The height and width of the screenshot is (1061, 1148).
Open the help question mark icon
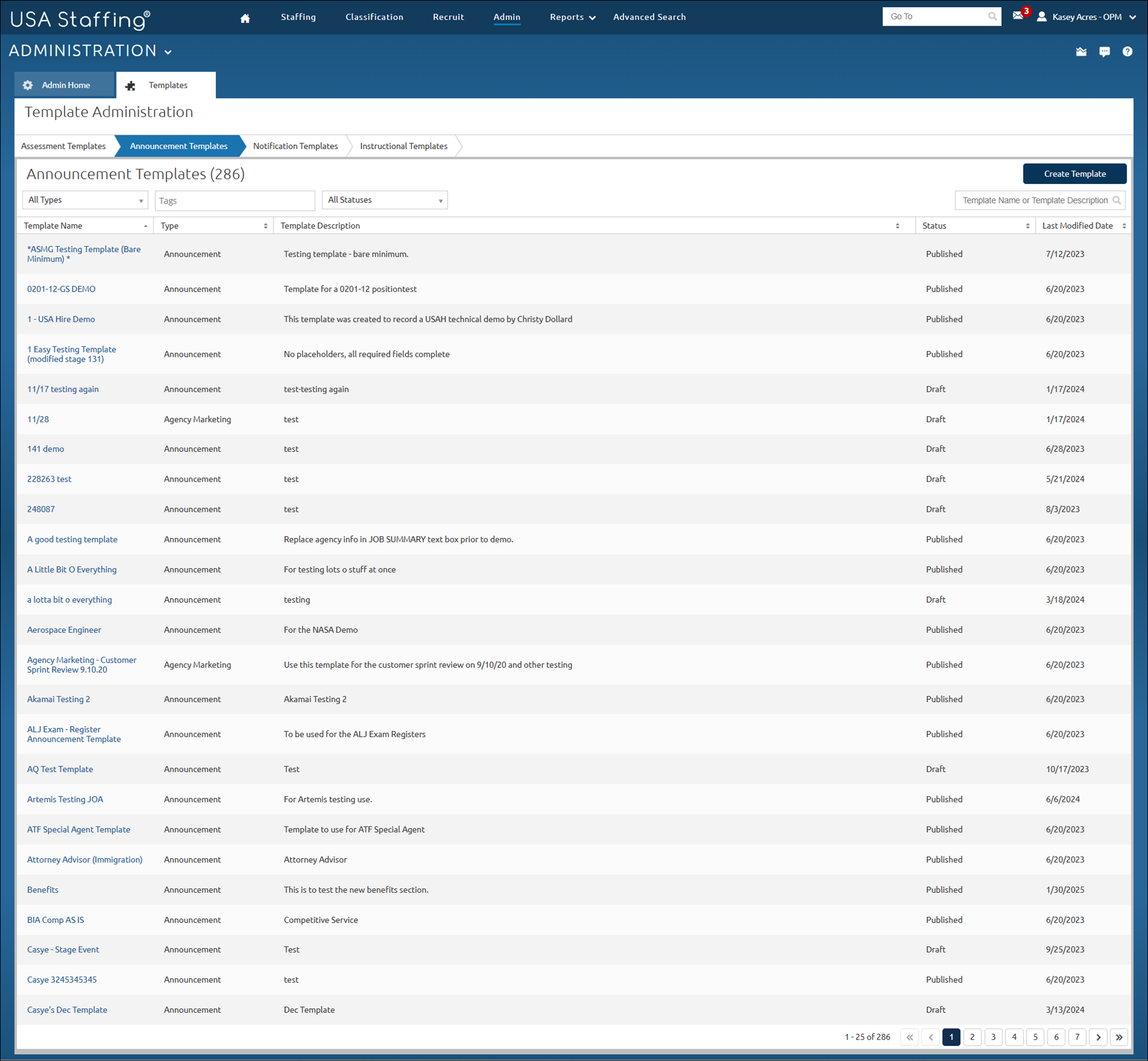(x=1127, y=51)
